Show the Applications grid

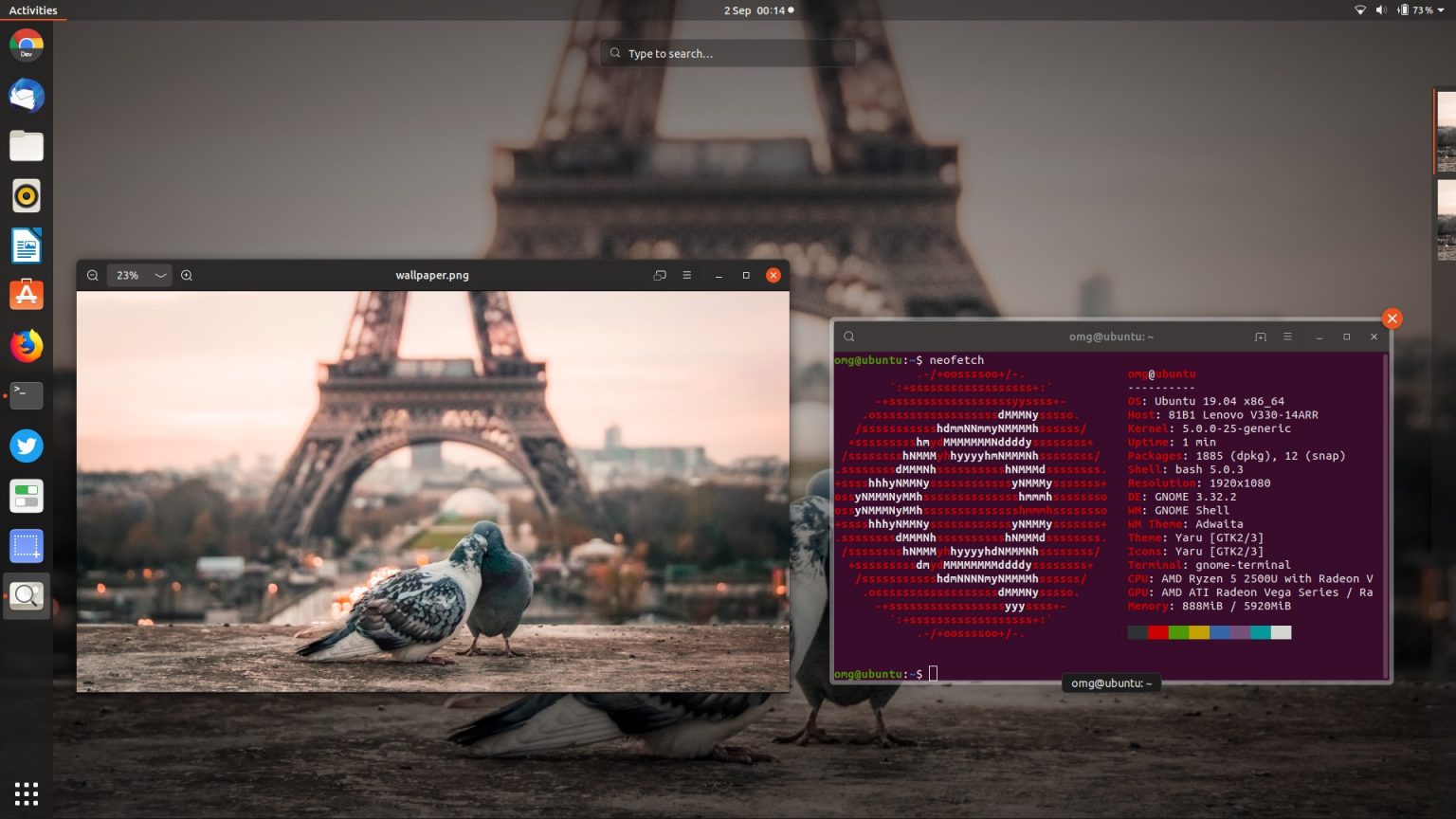coord(26,792)
